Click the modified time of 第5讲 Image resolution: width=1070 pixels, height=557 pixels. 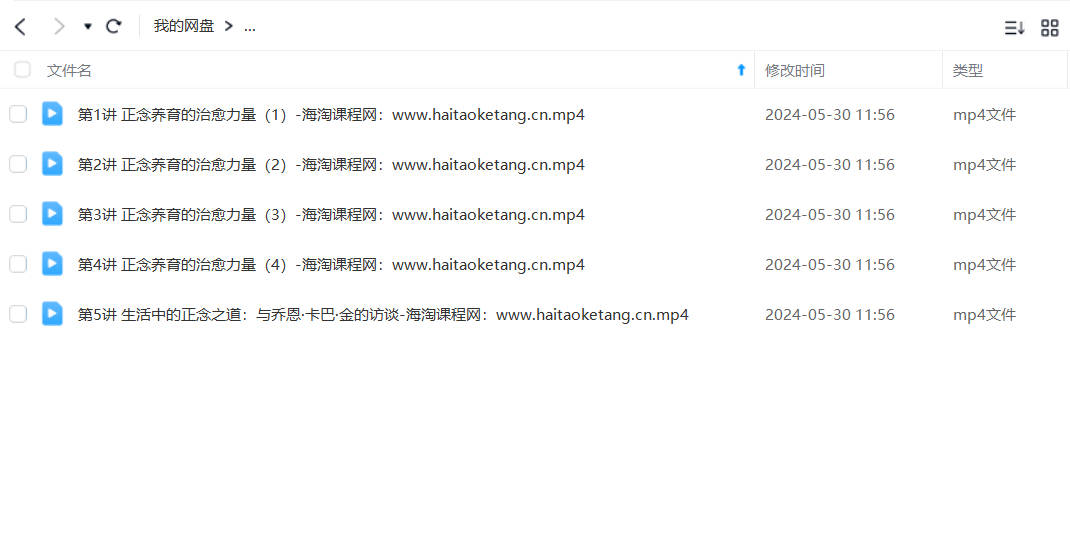click(829, 315)
